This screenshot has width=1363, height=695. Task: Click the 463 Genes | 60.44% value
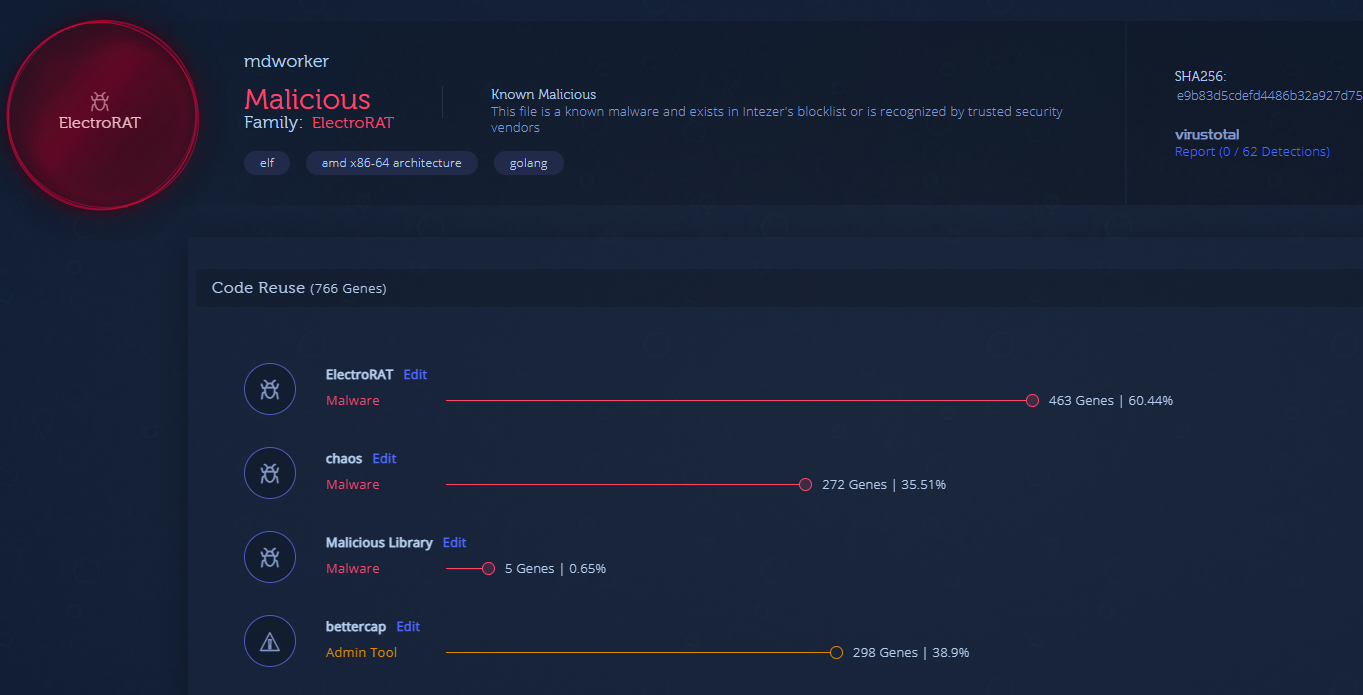pyautogui.click(x=1111, y=400)
